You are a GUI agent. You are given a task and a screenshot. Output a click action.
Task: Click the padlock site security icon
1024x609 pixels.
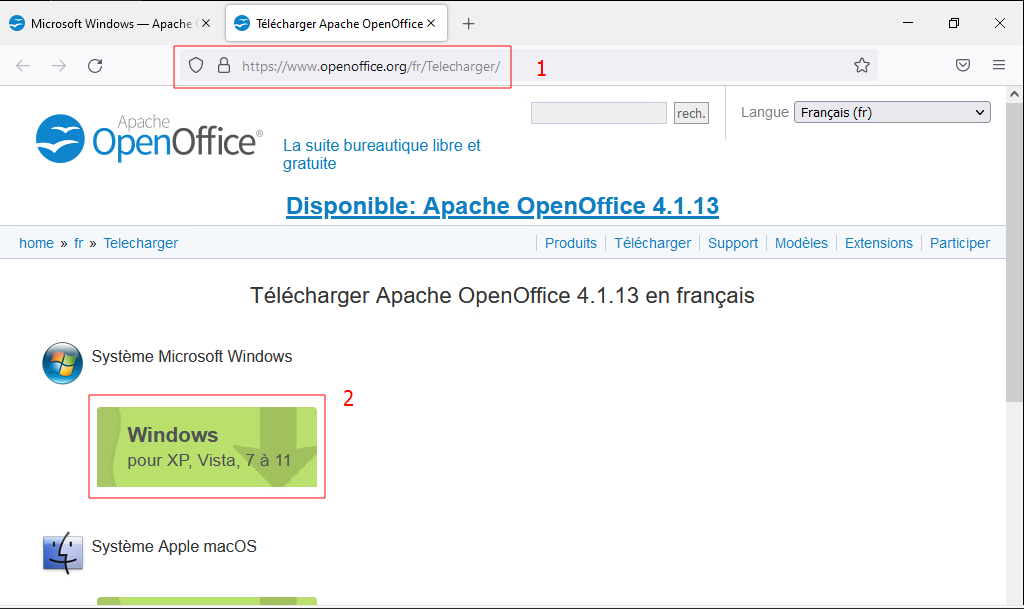point(224,66)
